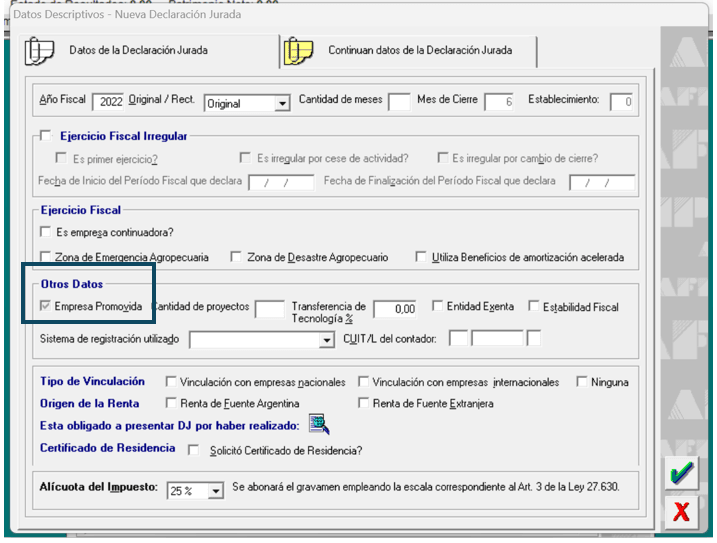Expand the Original / Rect. dropdown
Viewport: 717px width, 543px height.
point(282,103)
